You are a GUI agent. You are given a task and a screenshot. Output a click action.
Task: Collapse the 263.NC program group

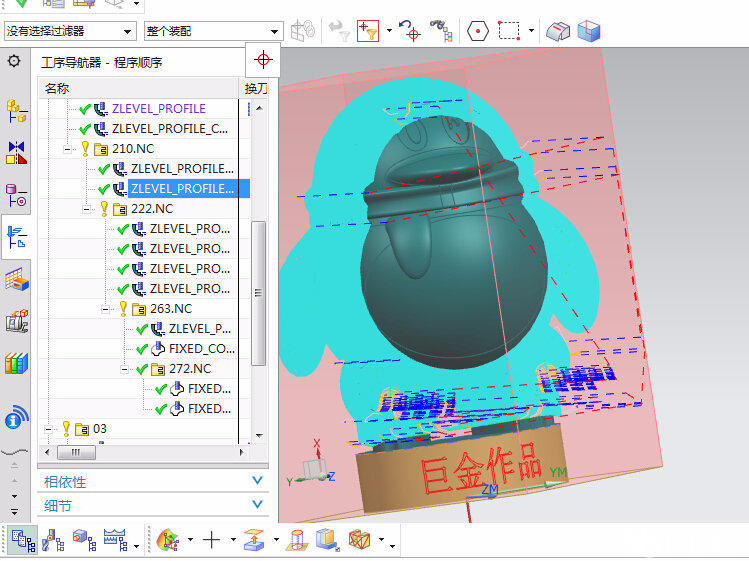coord(106,309)
